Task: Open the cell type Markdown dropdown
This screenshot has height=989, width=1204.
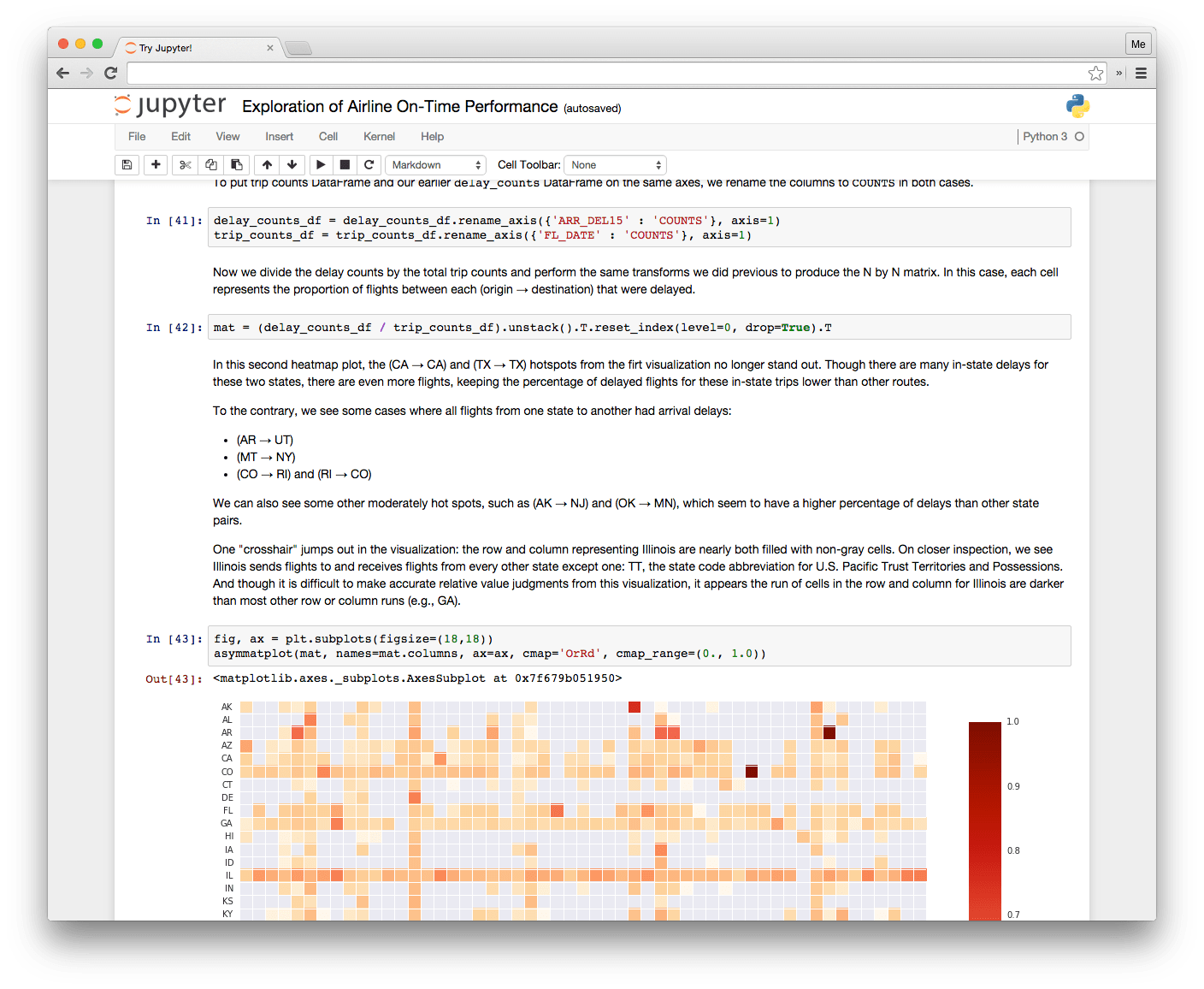Action: click(435, 165)
